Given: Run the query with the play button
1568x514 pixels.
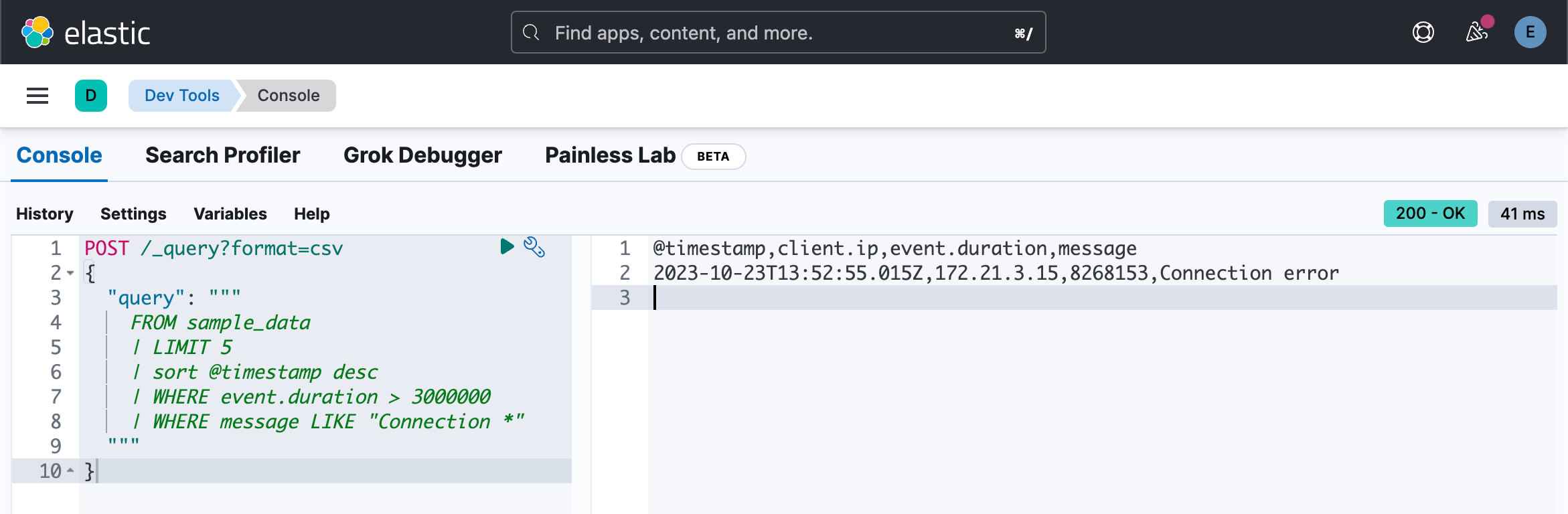Looking at the screenshot, I should [507, 247].
